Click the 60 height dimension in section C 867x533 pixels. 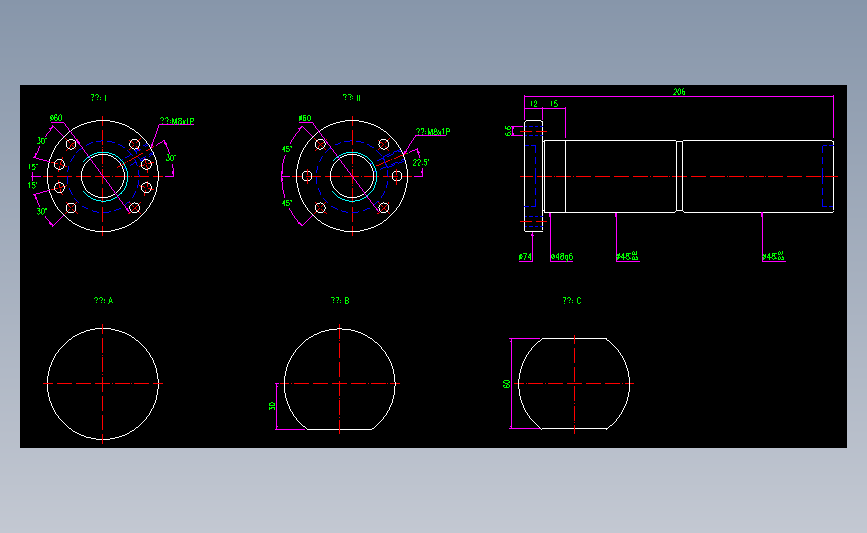(x=506, y=384)
